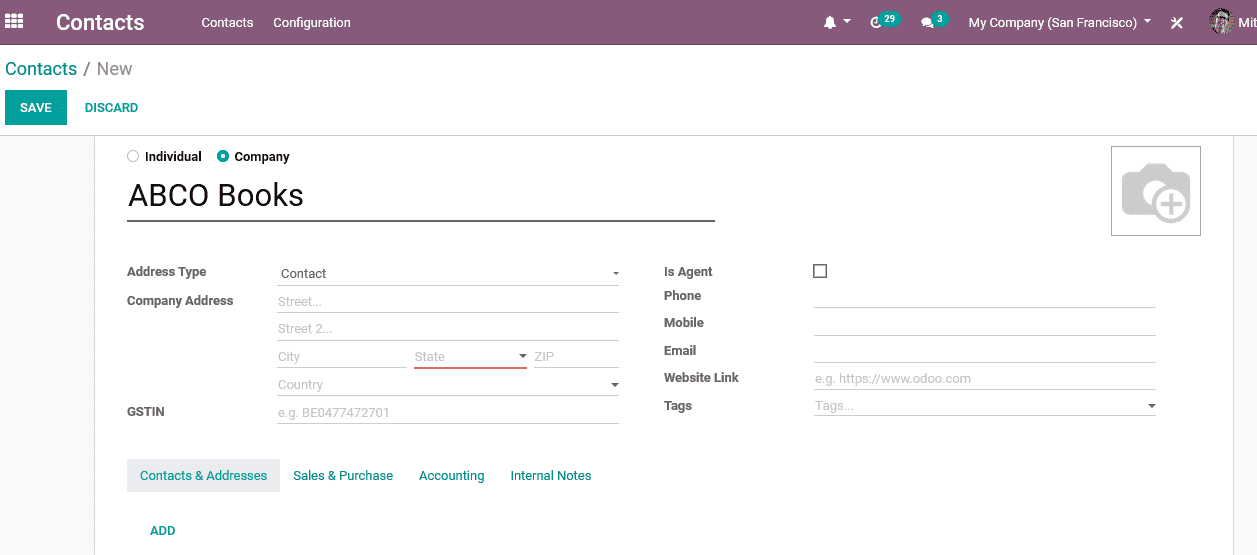Upload a photo via the camera placeholder

coord(1155,191)
